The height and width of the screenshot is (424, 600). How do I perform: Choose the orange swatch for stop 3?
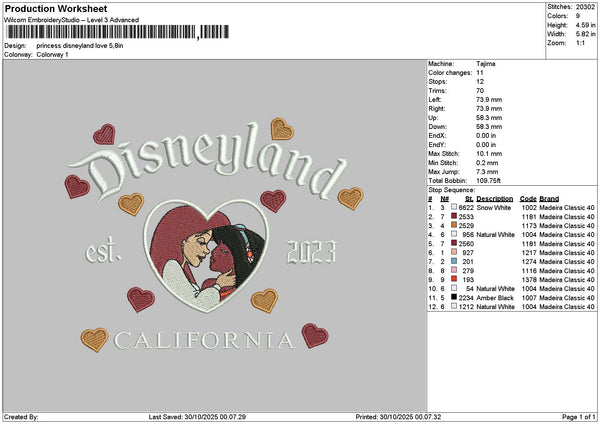pos(454,225)
